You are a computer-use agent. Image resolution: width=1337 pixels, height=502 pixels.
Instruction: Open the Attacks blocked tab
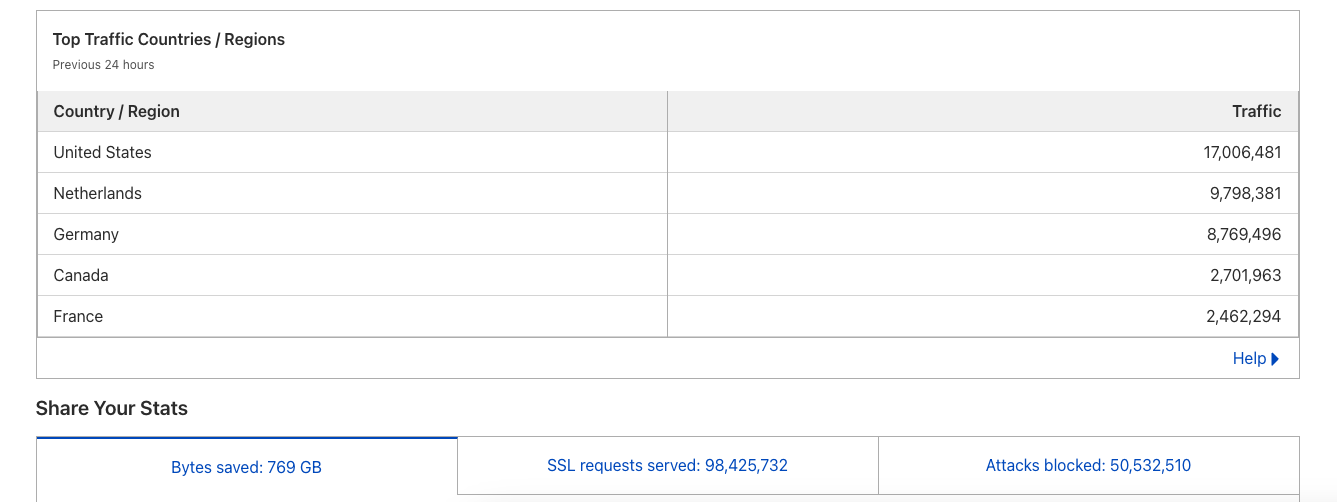pyautogui.click(x=1089, y=465)
